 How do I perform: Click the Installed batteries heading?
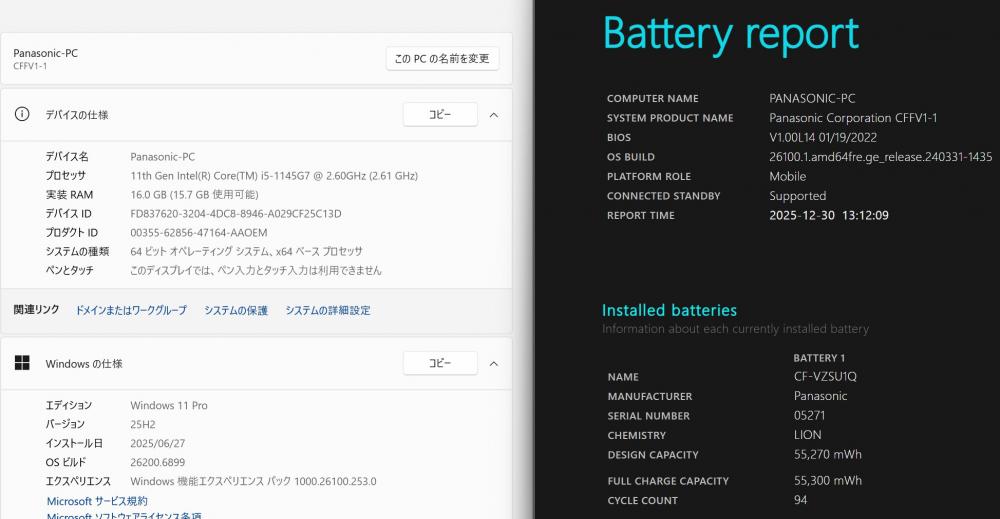tap(669, 310)
